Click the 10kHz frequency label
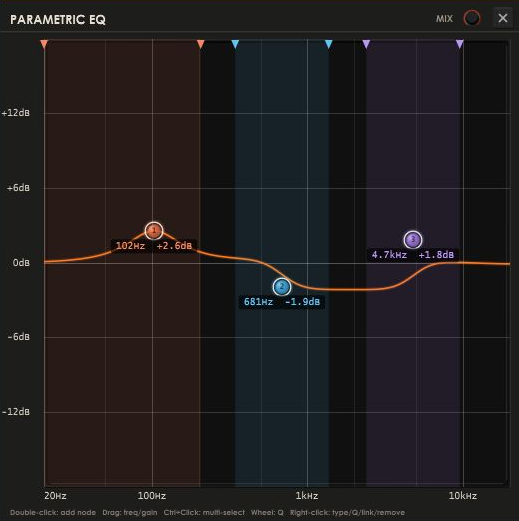519x521 pixels. pyautogui.click(x=463, y=496)
